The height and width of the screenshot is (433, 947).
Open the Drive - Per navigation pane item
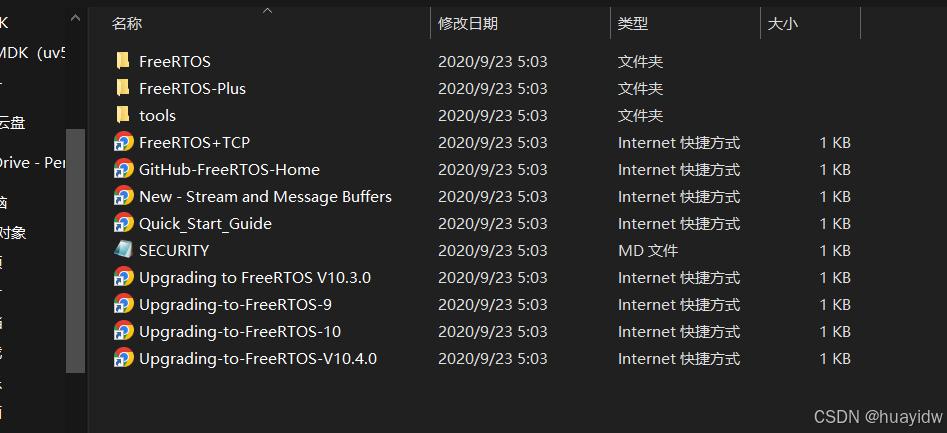click(x=33, y=162)
